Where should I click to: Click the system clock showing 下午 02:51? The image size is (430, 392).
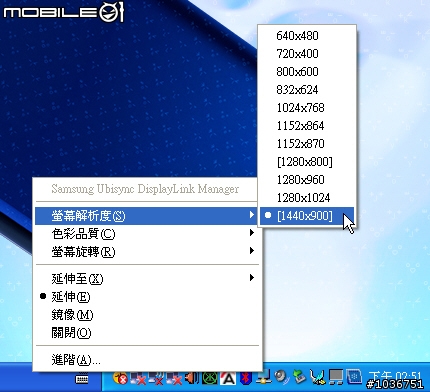pyautogui.click(x=395, y=376)
